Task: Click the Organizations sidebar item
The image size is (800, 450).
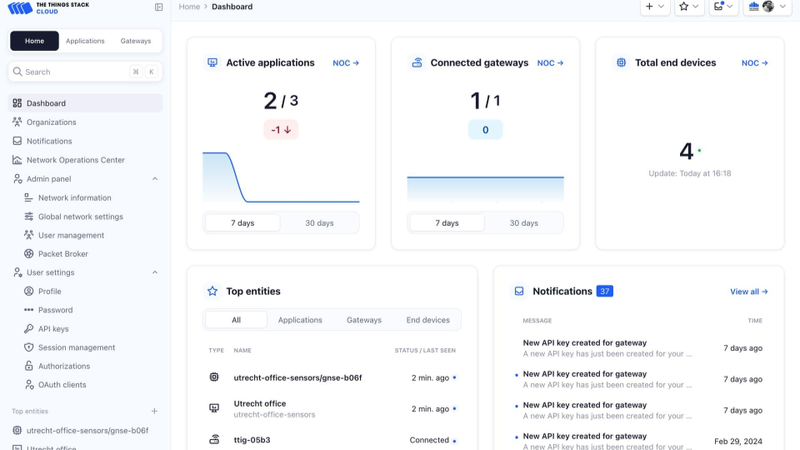Action: 51,122
